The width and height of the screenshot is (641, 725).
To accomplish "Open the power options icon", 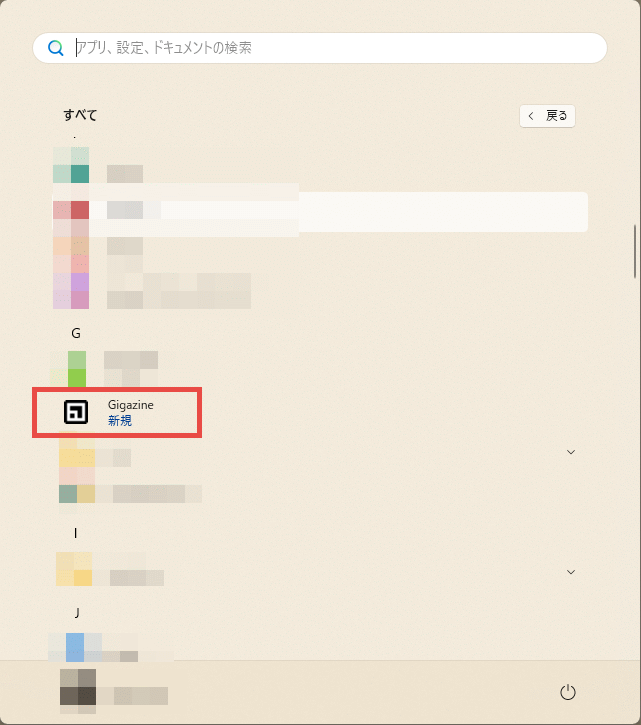I will pyautogui.click(x=567, y=692).
